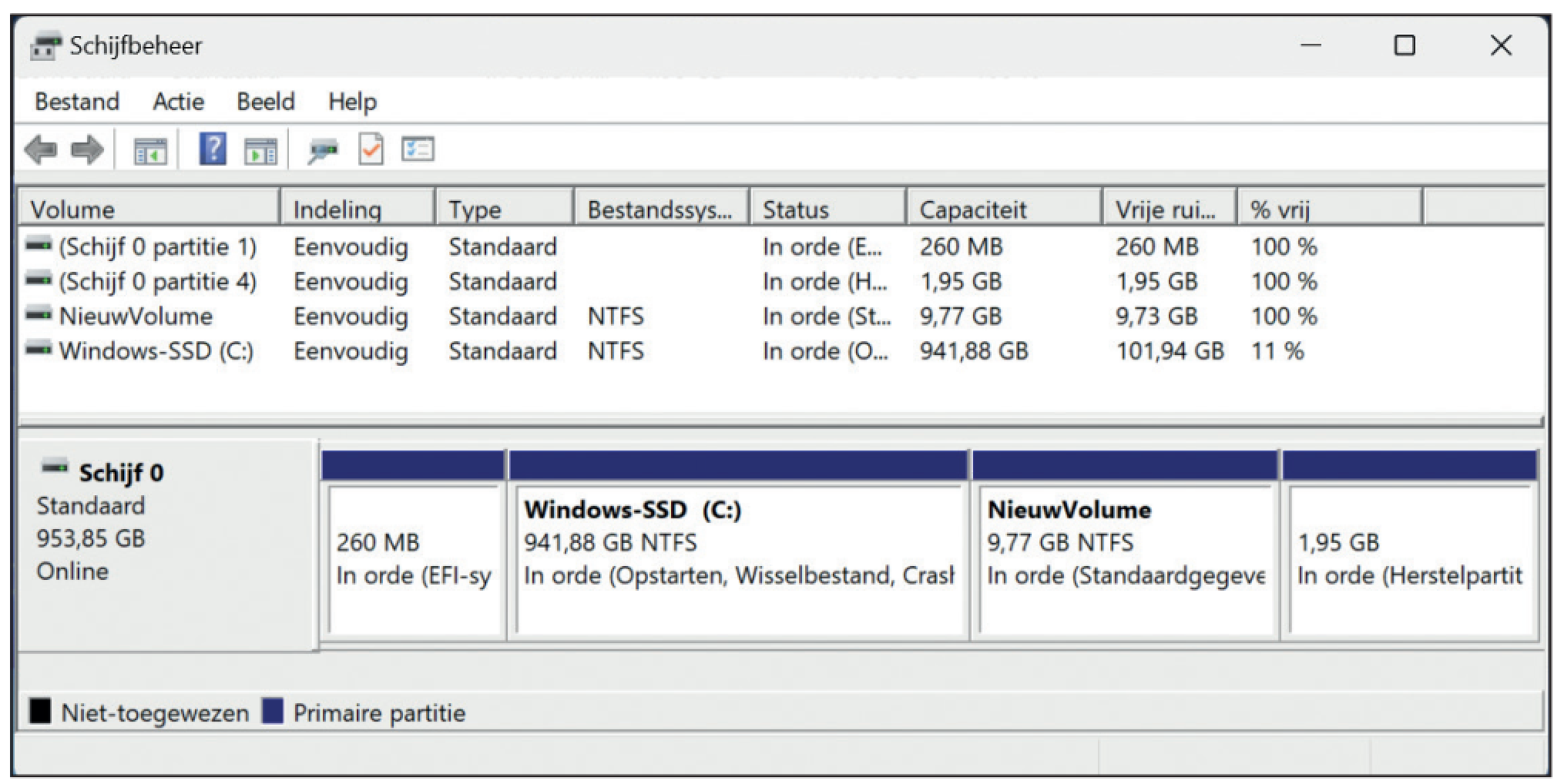Click the Schijf 0 disk label
Screen dimensions: 1564x784
point(121,473)
